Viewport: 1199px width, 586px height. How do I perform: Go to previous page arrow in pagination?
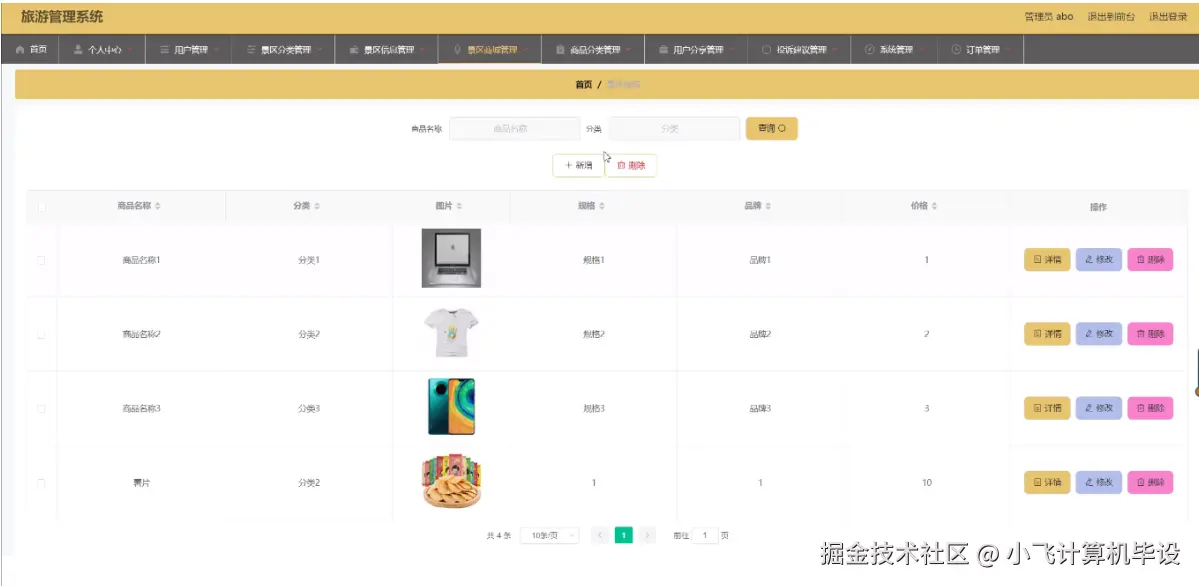[600, 536]
